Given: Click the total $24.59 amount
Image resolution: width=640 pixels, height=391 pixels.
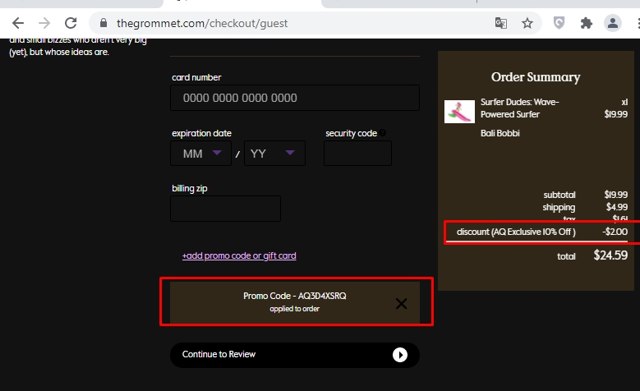Looking at the screenshot, I should pyautogui.click(x=611, y=255).
